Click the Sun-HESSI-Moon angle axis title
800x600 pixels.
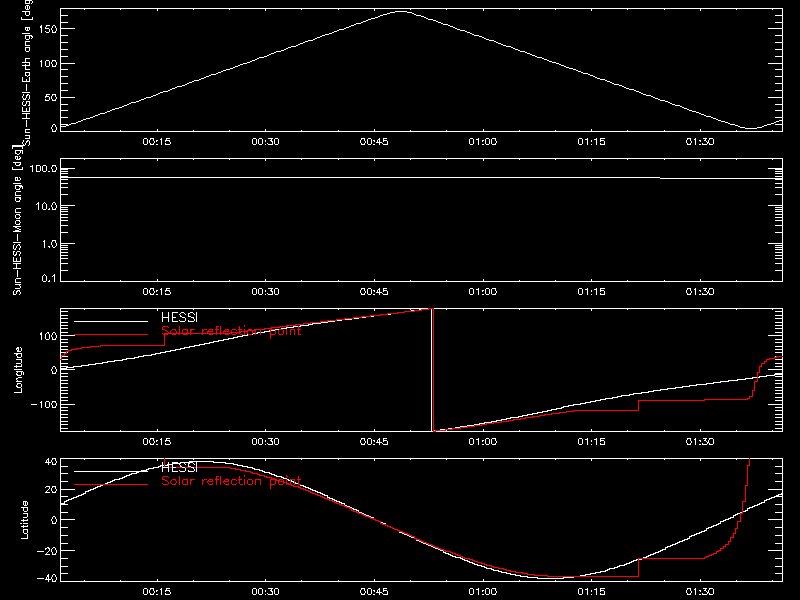pyautogui.click(x=17, y=220)
